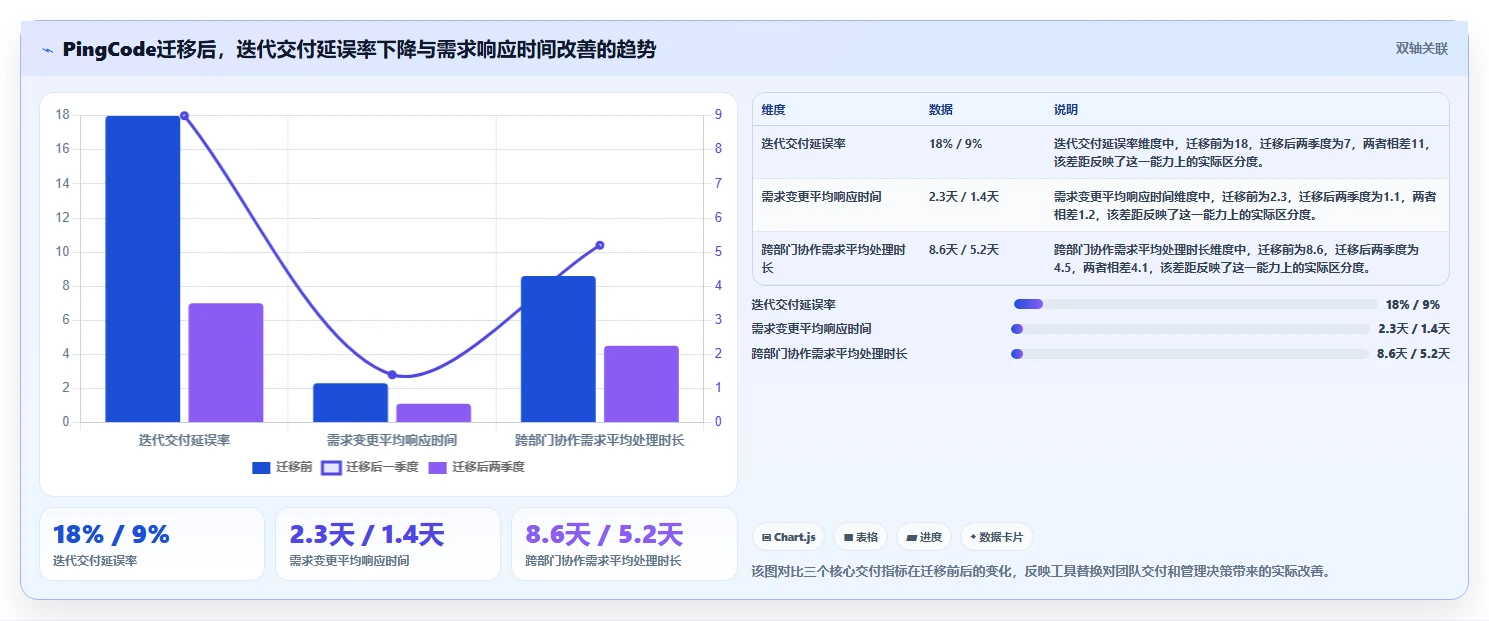1489x621 pixels.
Task: Click the 需求变更平均响应时间 table row name
Action: point(821,197)
